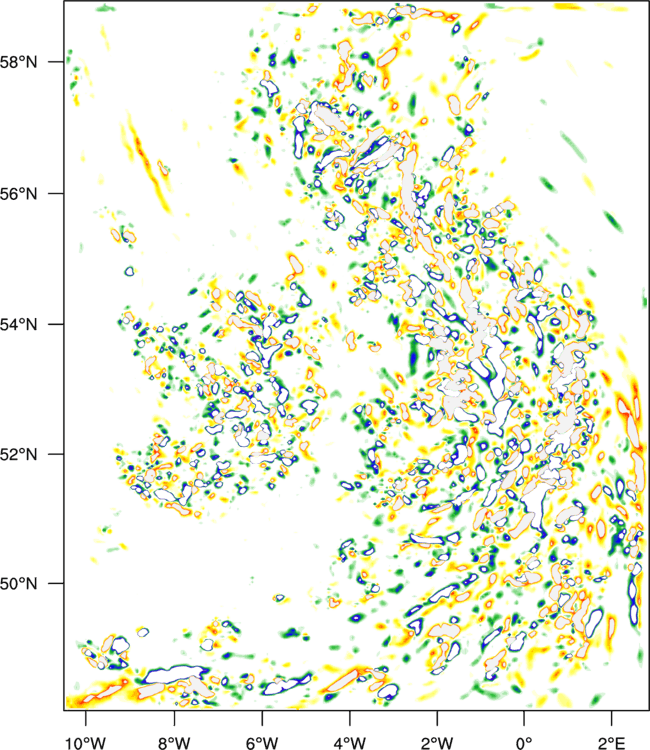Screen dimensions: 650x750
Task: Click the 2°E longitude axis label
Action: click(611, 743)
